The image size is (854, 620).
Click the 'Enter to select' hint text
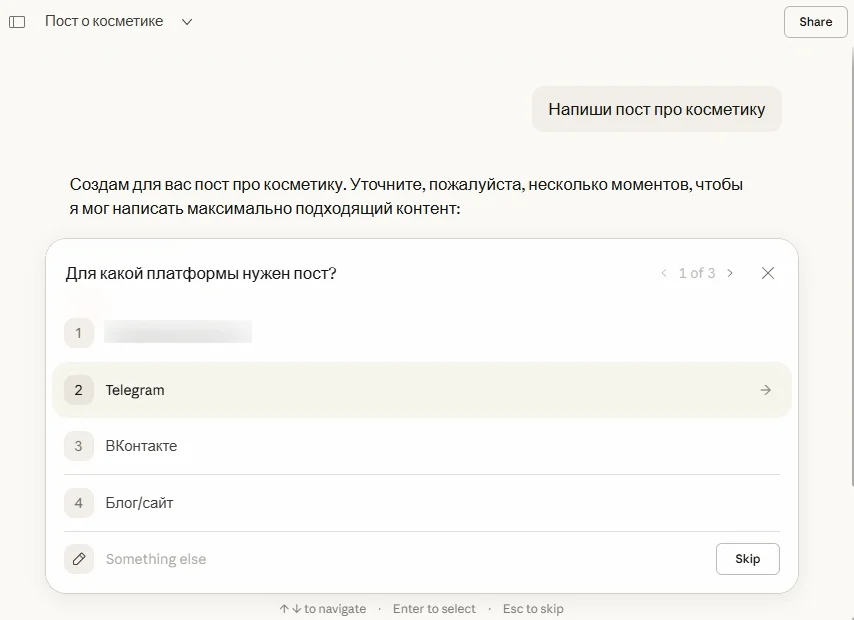tap(434, 609)
